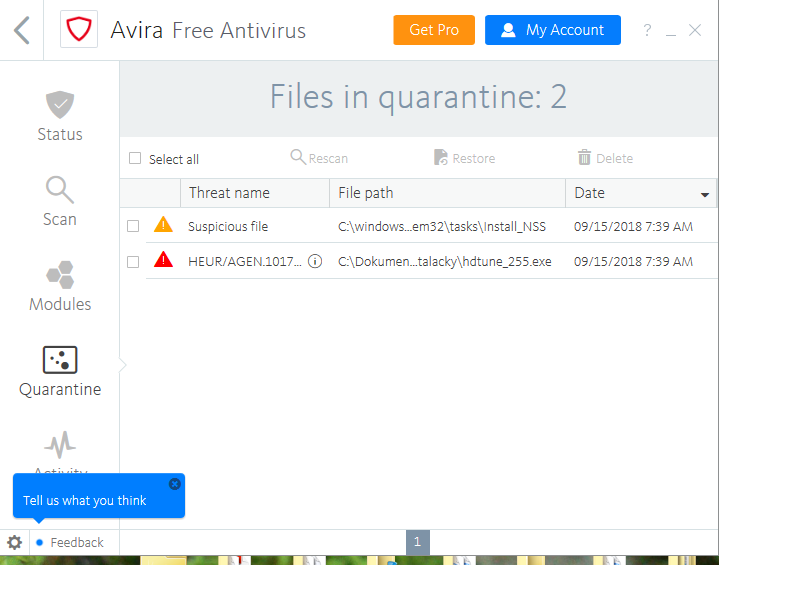Open help with the question mark
Viewport: 800px width, 600px height.
tap(647, 30)
